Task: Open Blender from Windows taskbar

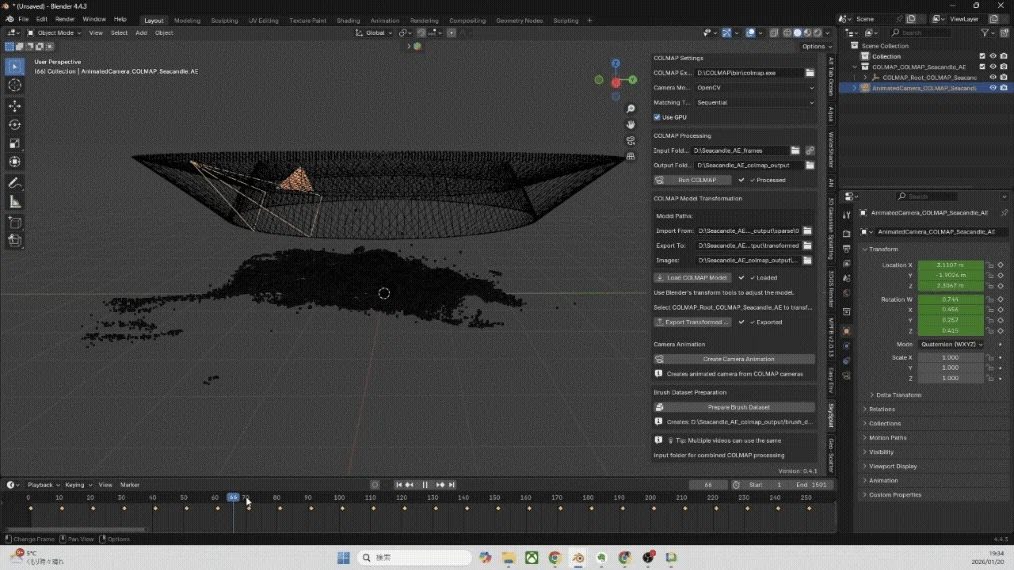Action: (x=578, y=558)
